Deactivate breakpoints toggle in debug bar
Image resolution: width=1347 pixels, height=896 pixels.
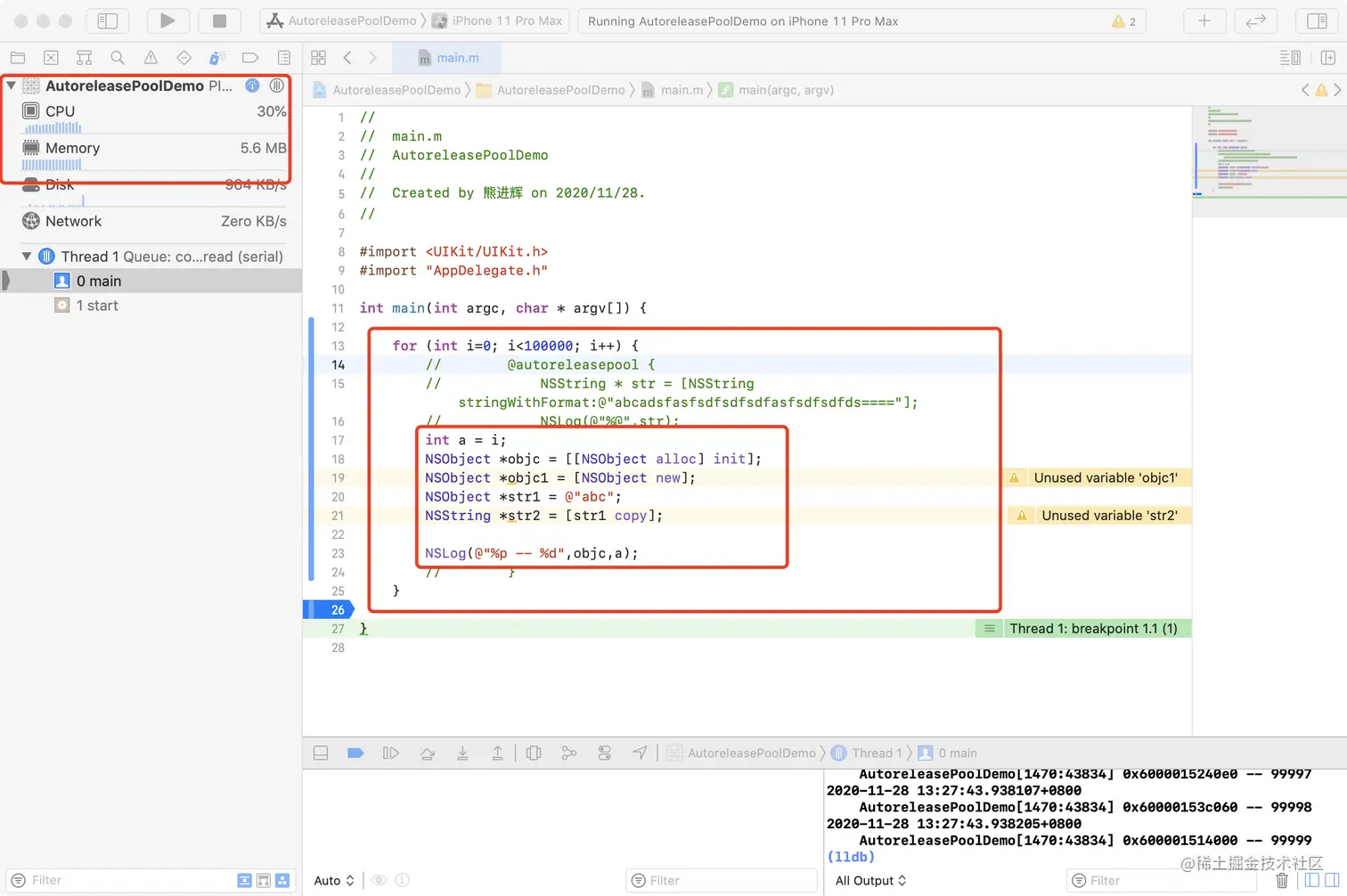pos(355,753)
